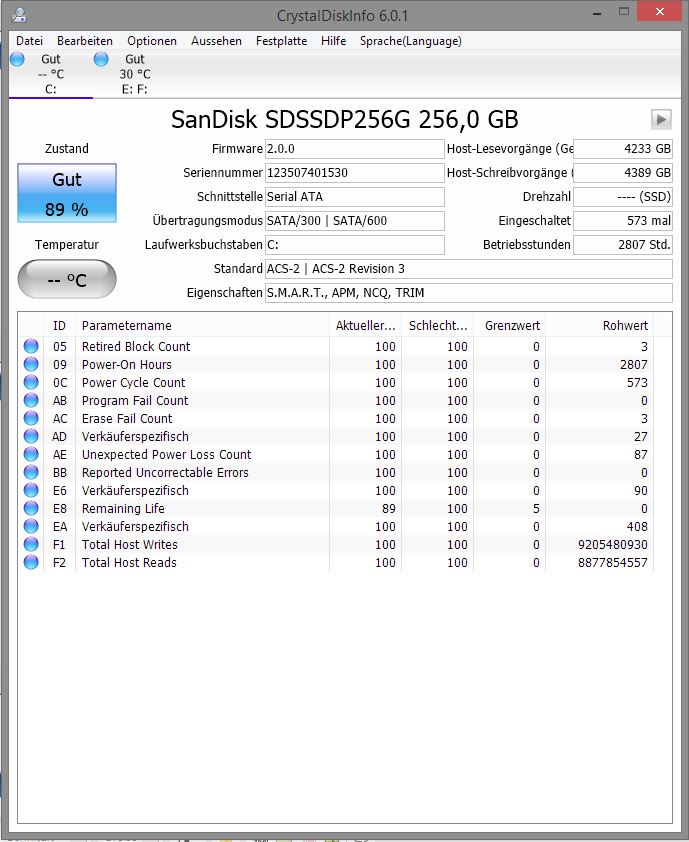The width and height of the screenshot is (689, 842).
Task: Select the Power-On Hours row text
Action: [x=127, y=365]
